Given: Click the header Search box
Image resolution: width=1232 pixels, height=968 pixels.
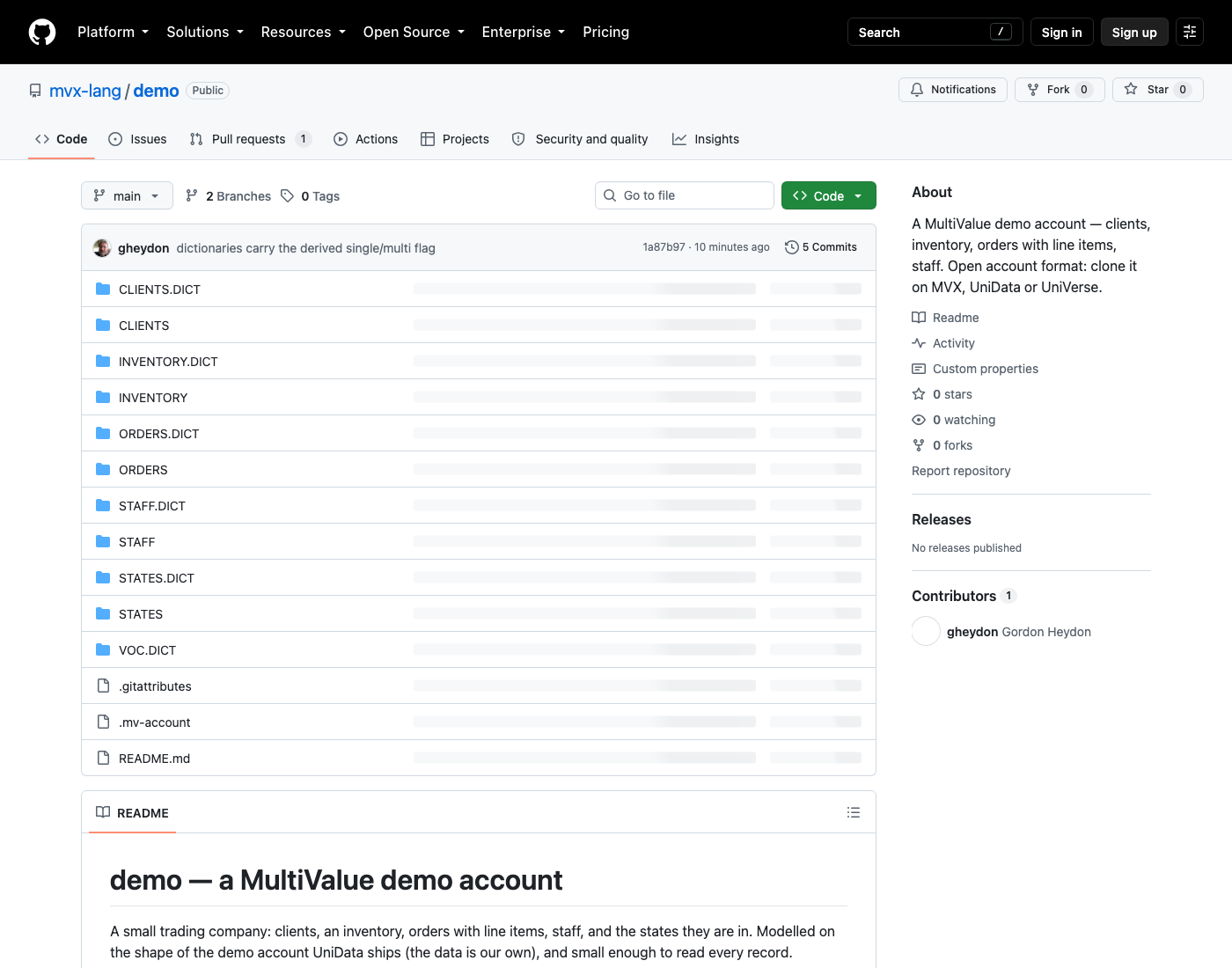Looking at the screenshot, I should [x=935, y=32].
